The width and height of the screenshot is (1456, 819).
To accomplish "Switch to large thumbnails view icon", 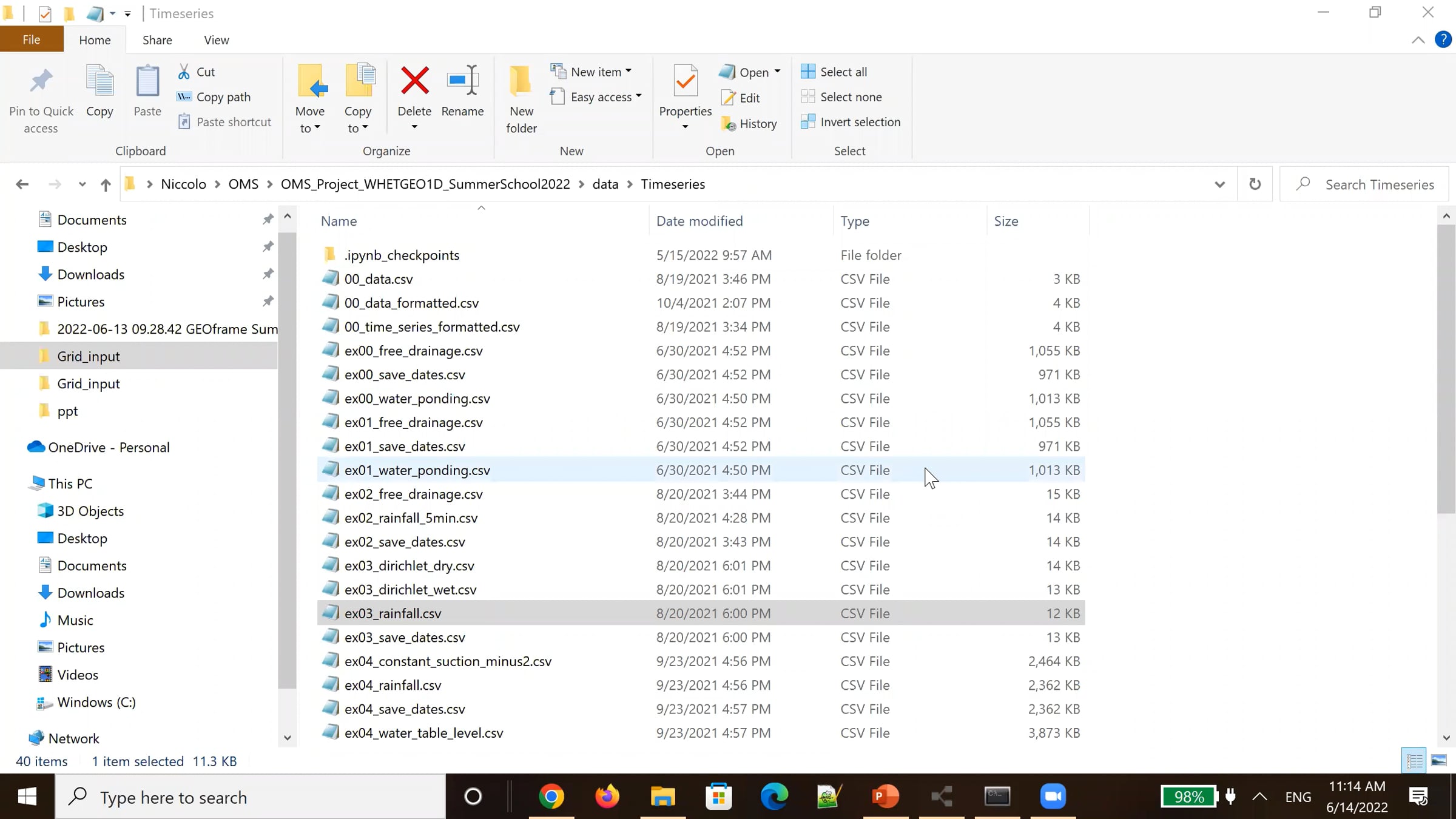I will [1439, 760].
